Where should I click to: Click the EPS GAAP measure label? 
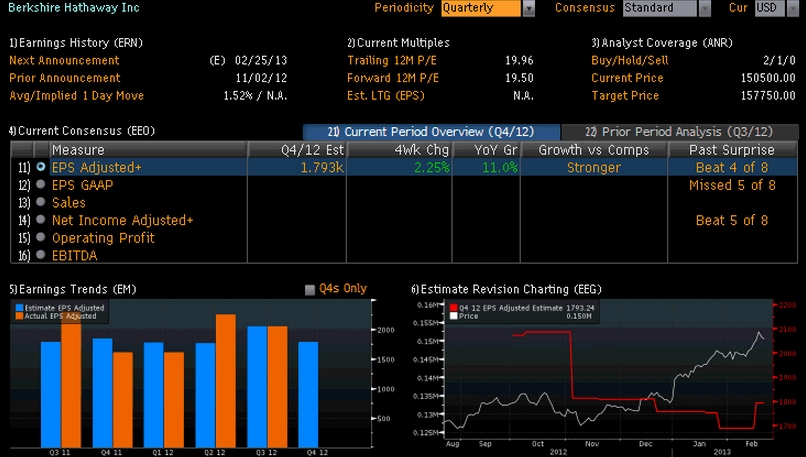(82, 185)
